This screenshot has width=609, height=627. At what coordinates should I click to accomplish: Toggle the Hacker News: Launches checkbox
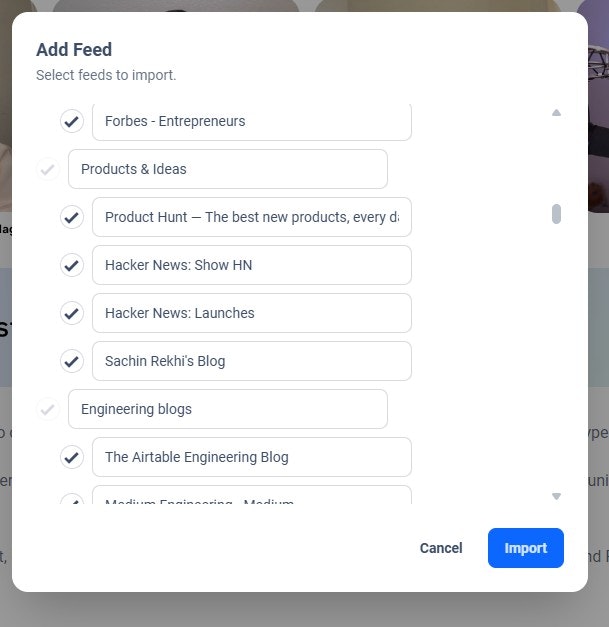point(72,313)
